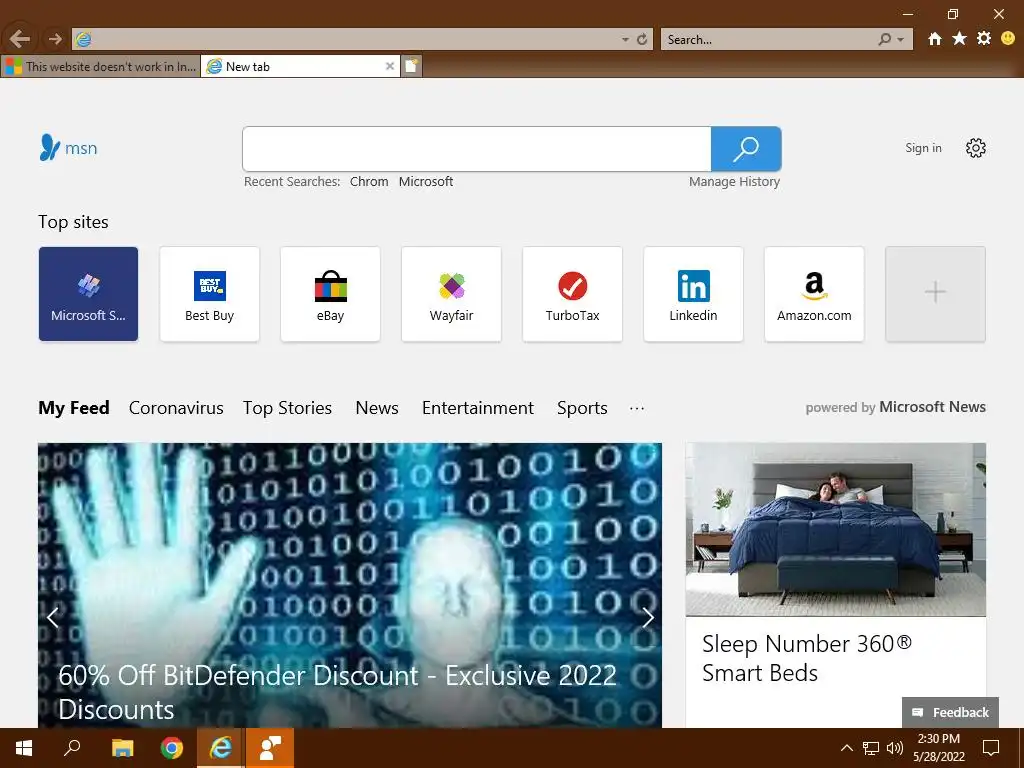The image size is (1024, 768).
Task: Click the msn logo
Action: (x=69, y=148)
